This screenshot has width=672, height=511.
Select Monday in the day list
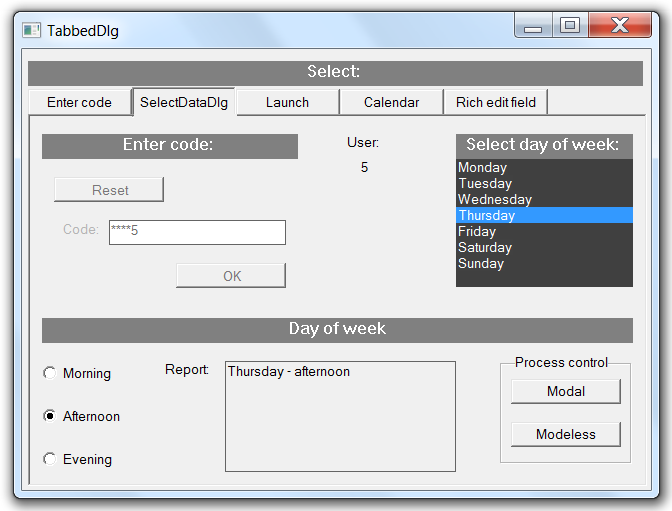544,167
